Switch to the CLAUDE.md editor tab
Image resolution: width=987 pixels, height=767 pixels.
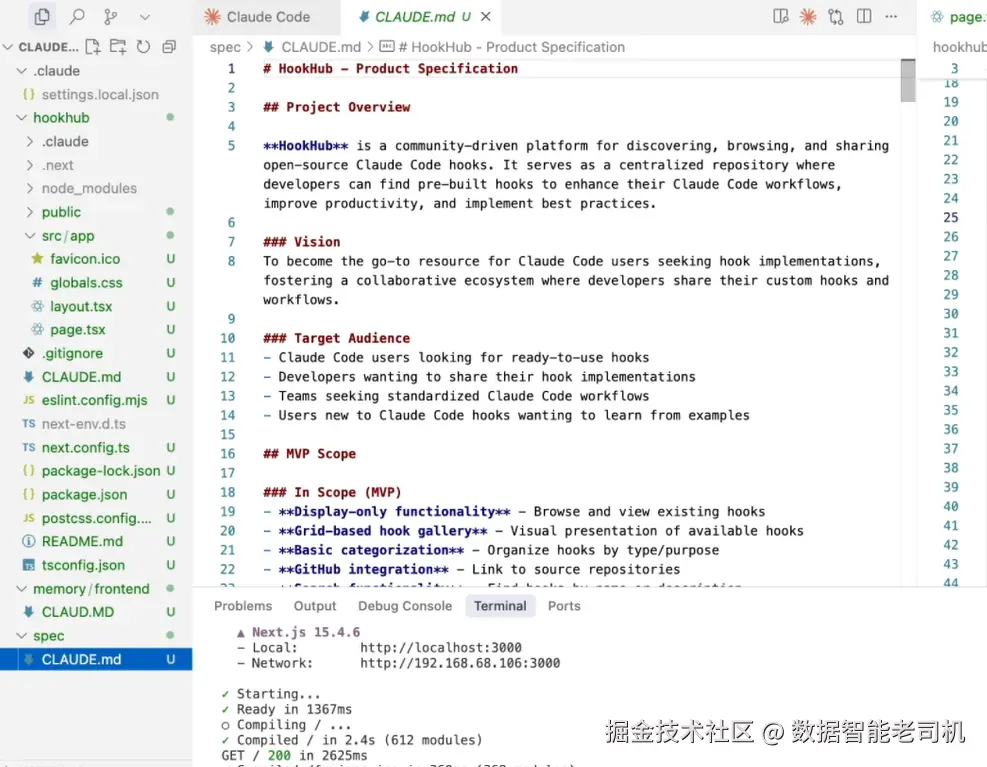coord(414,17)
